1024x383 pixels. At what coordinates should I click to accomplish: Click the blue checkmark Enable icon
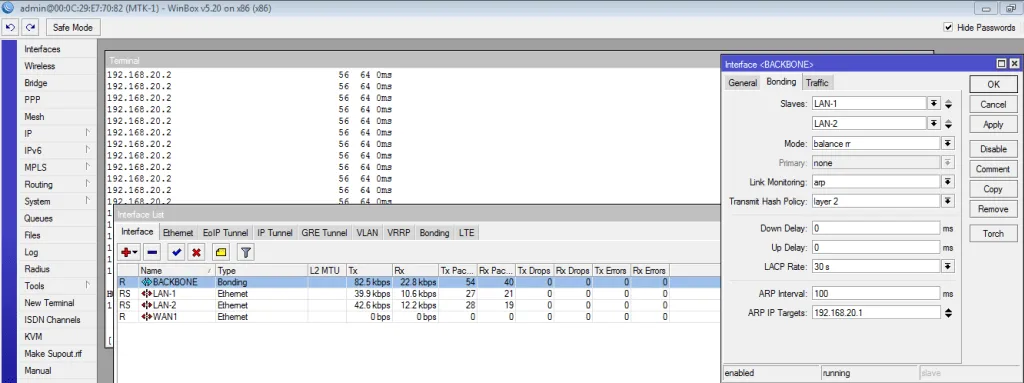(176, 252)
